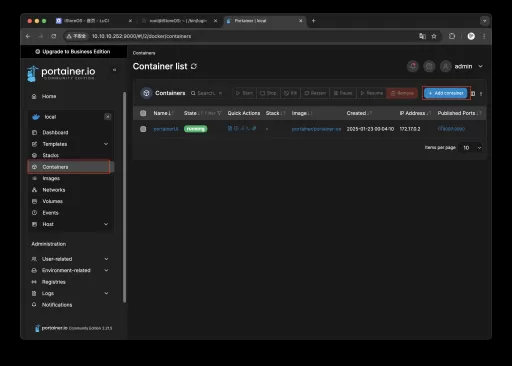Open the Chrome three-dot menu
This screenshot has height=366, width=512.
click(484, 36)
